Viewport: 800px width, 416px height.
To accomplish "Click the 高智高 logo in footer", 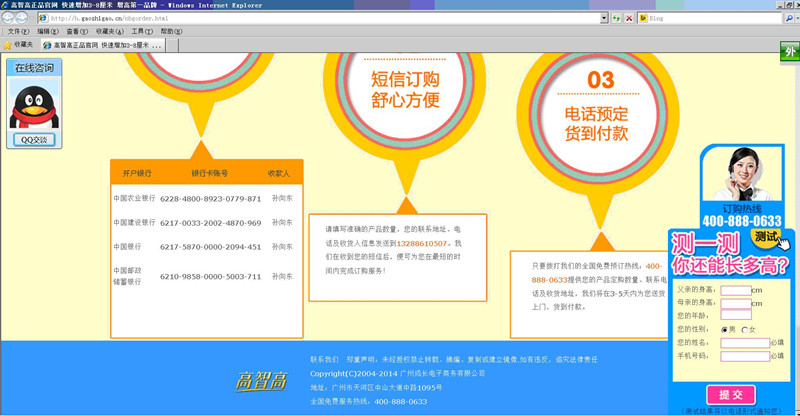I will coord(262,381).
